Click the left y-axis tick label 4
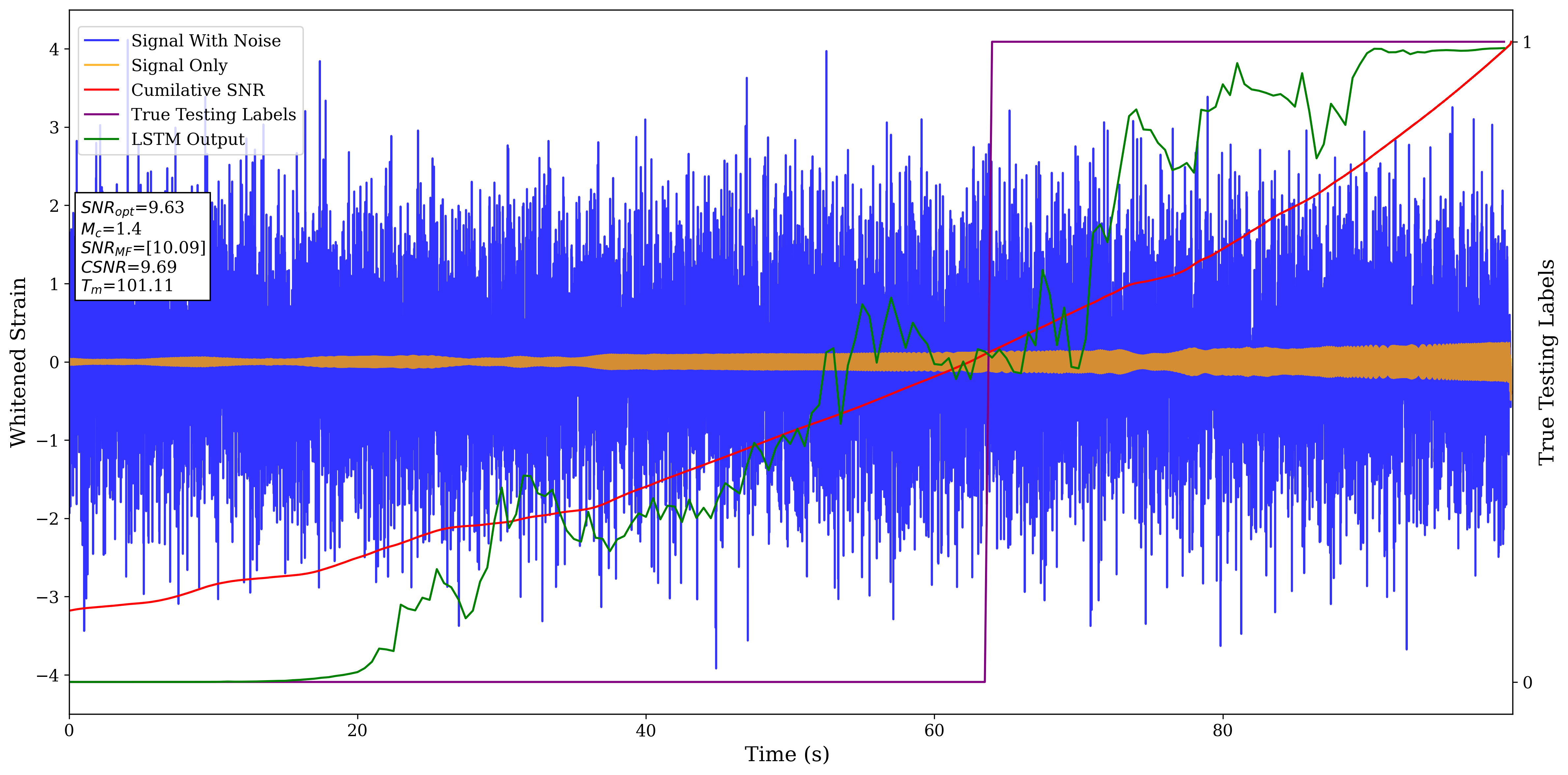The image size is (1568, 775). click(x=54, y=49)
